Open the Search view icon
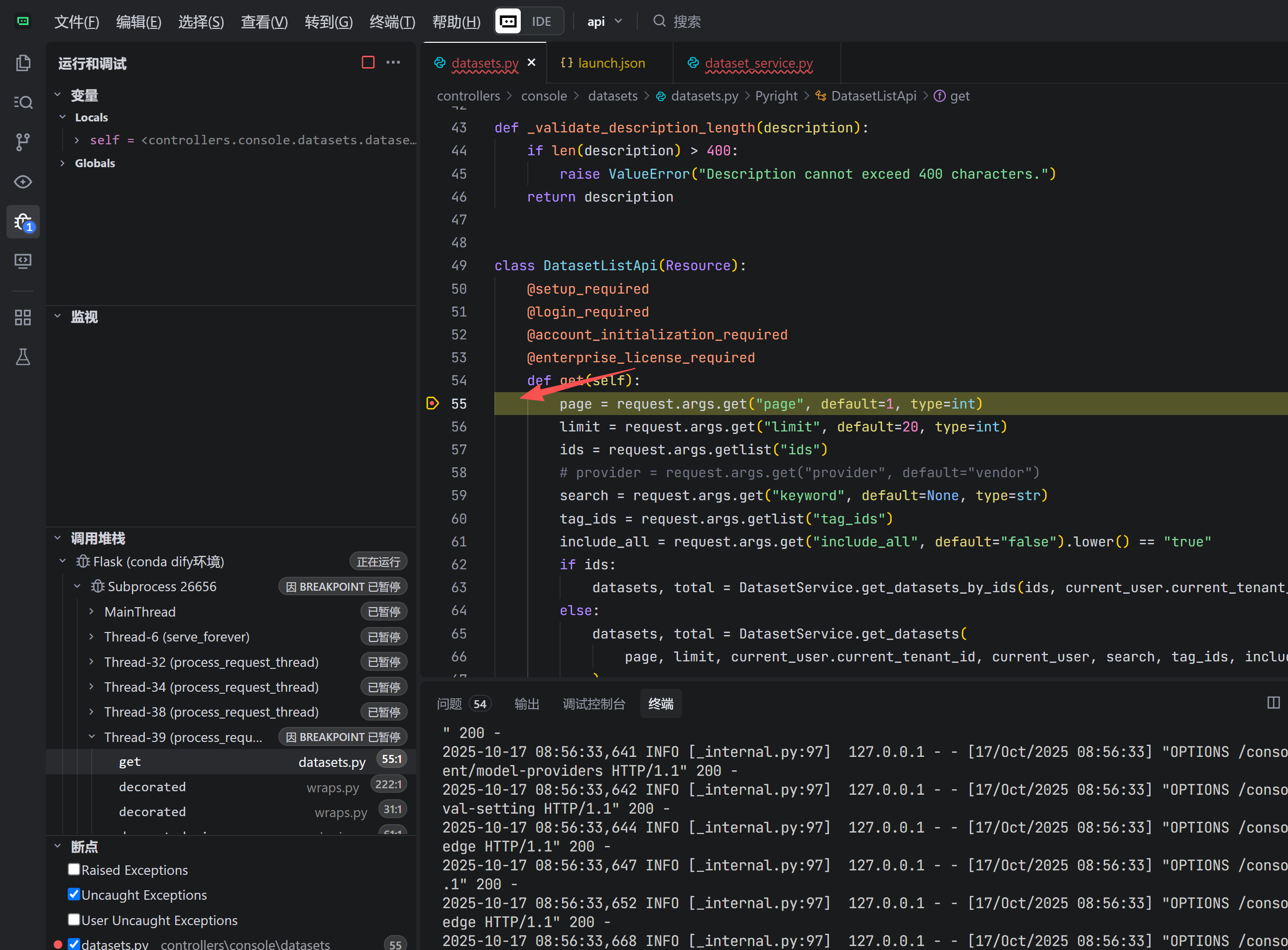The image size is (1288, 950). pos(23,103)
